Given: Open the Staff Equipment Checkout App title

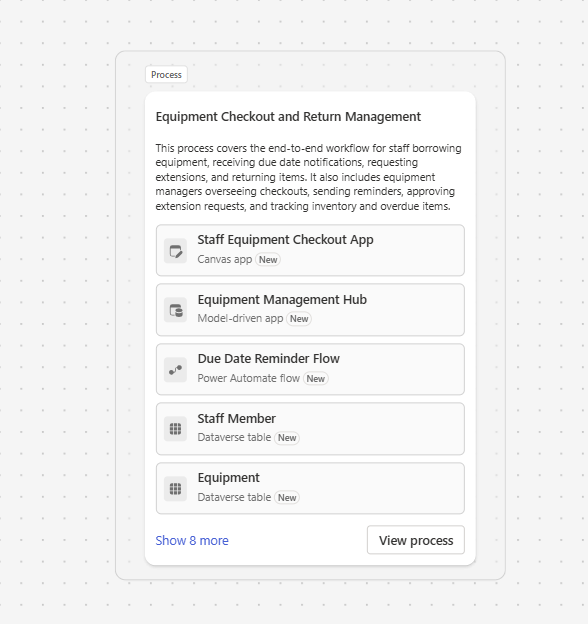Looking at the screenshot, I should click(x=285, y=240).
